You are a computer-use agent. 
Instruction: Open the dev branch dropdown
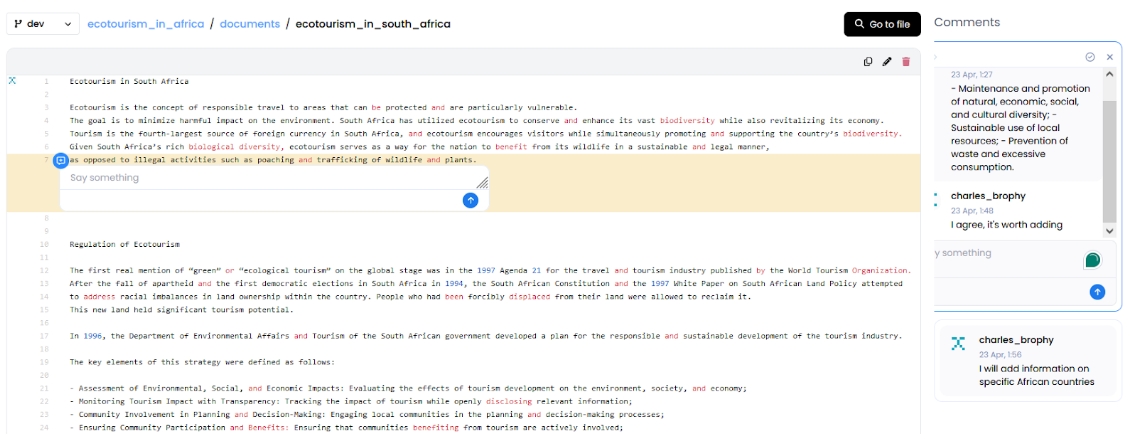pyautogui.click(x=42, y=24)
